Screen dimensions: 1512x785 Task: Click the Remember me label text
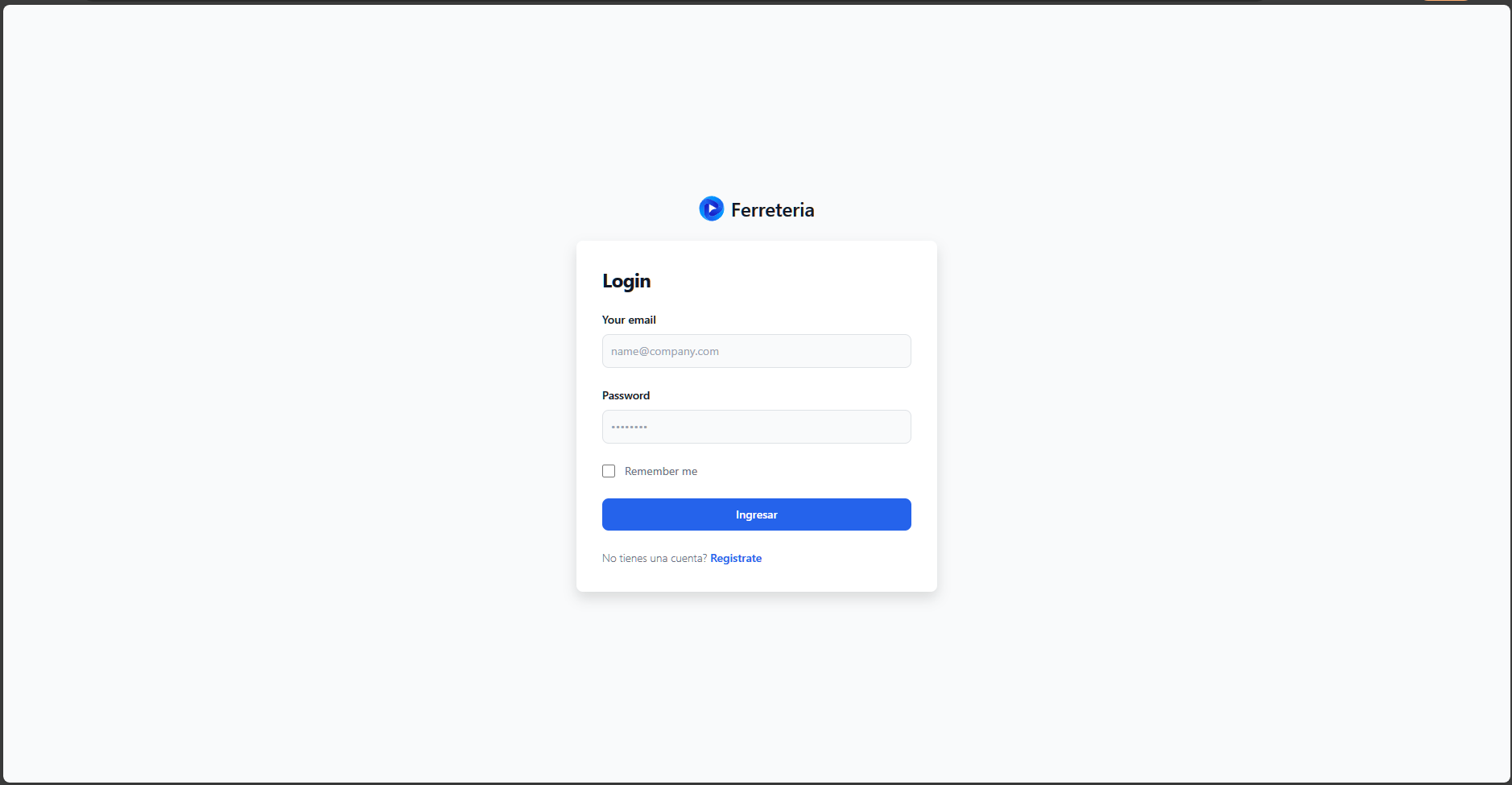661,471
